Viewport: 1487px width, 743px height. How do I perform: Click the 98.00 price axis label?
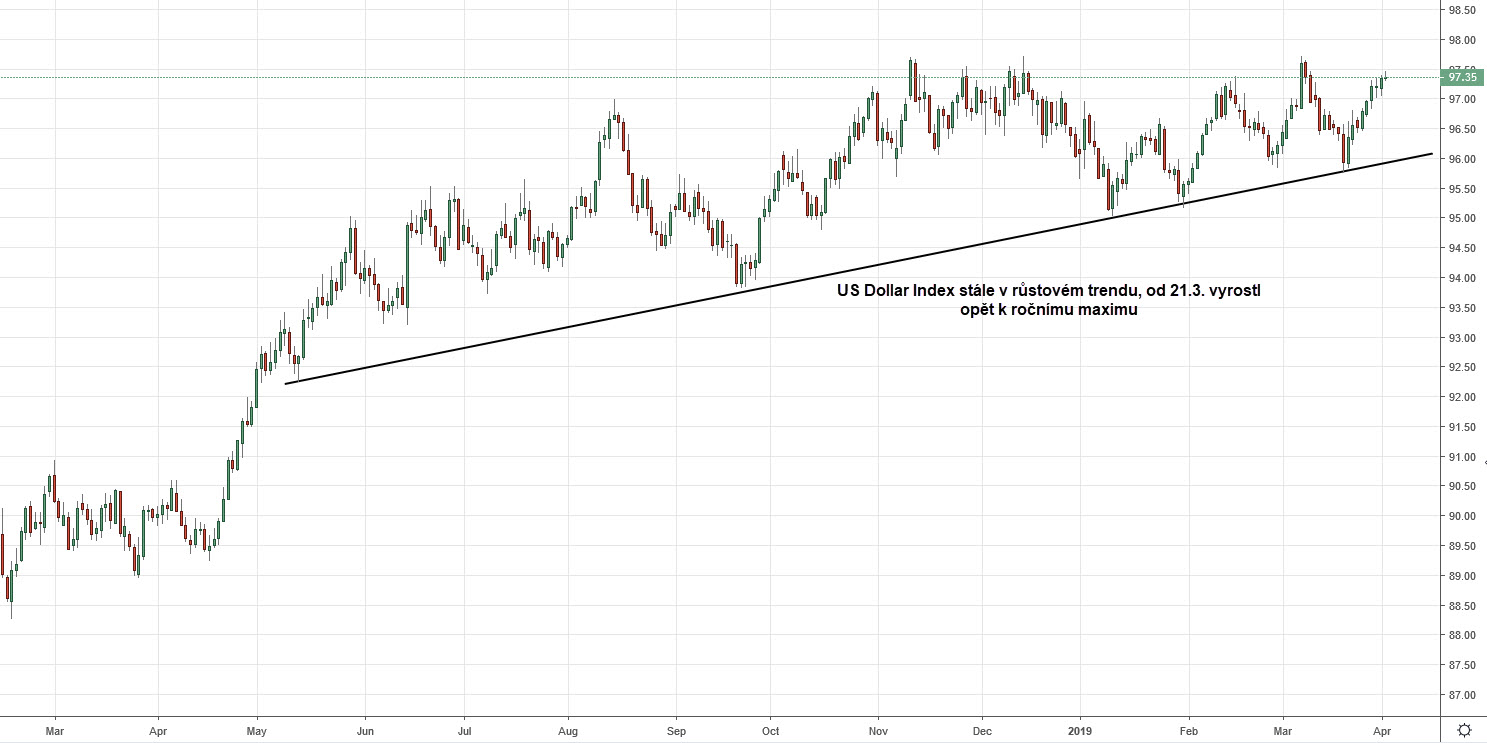coord(1461,40)
